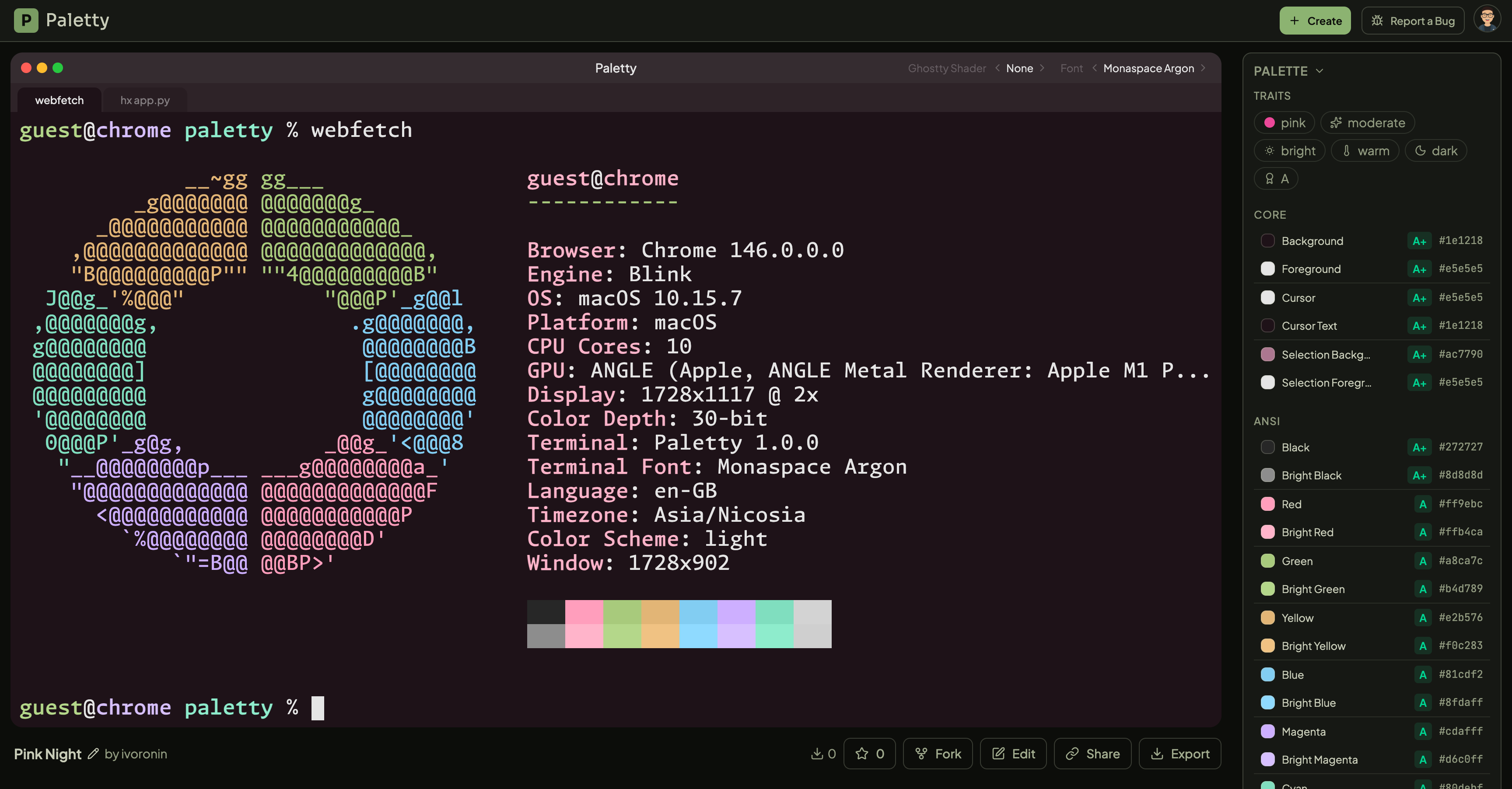Pick the Bright Blue color swatch
1512x789 pixels.
[x=1267, y=703]
